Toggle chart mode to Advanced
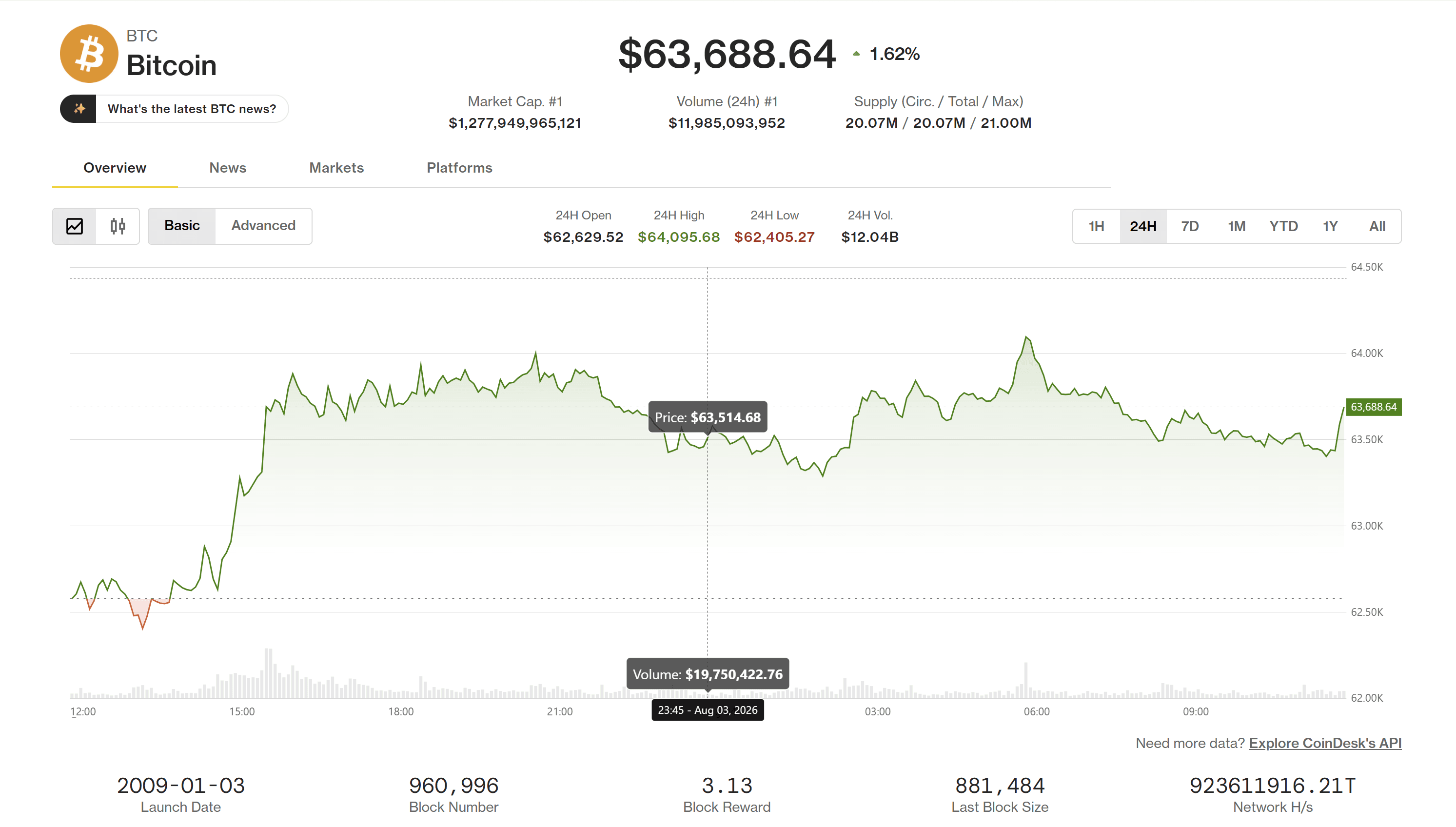Viewport: 1456px width, 827px height. coord(263,225)
